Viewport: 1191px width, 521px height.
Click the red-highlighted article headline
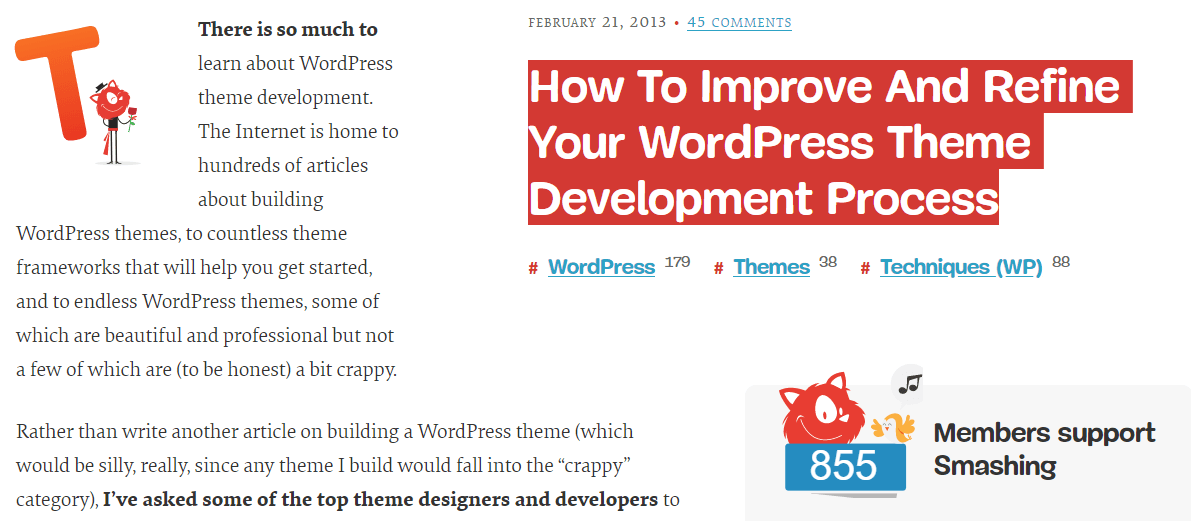pyautogui.click(x=800, y=142)
